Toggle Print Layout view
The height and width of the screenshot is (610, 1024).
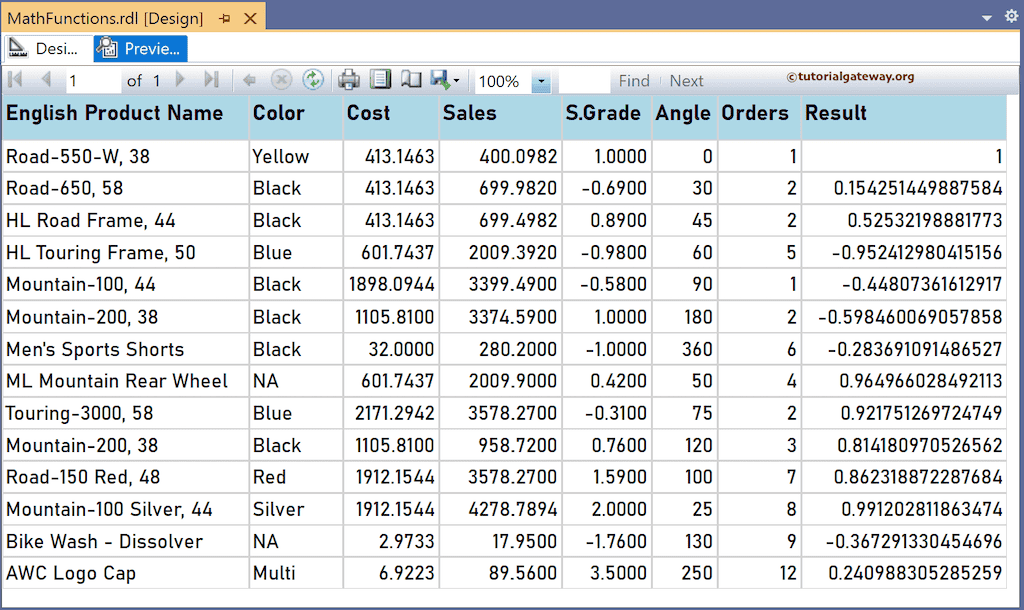point(381,80)
